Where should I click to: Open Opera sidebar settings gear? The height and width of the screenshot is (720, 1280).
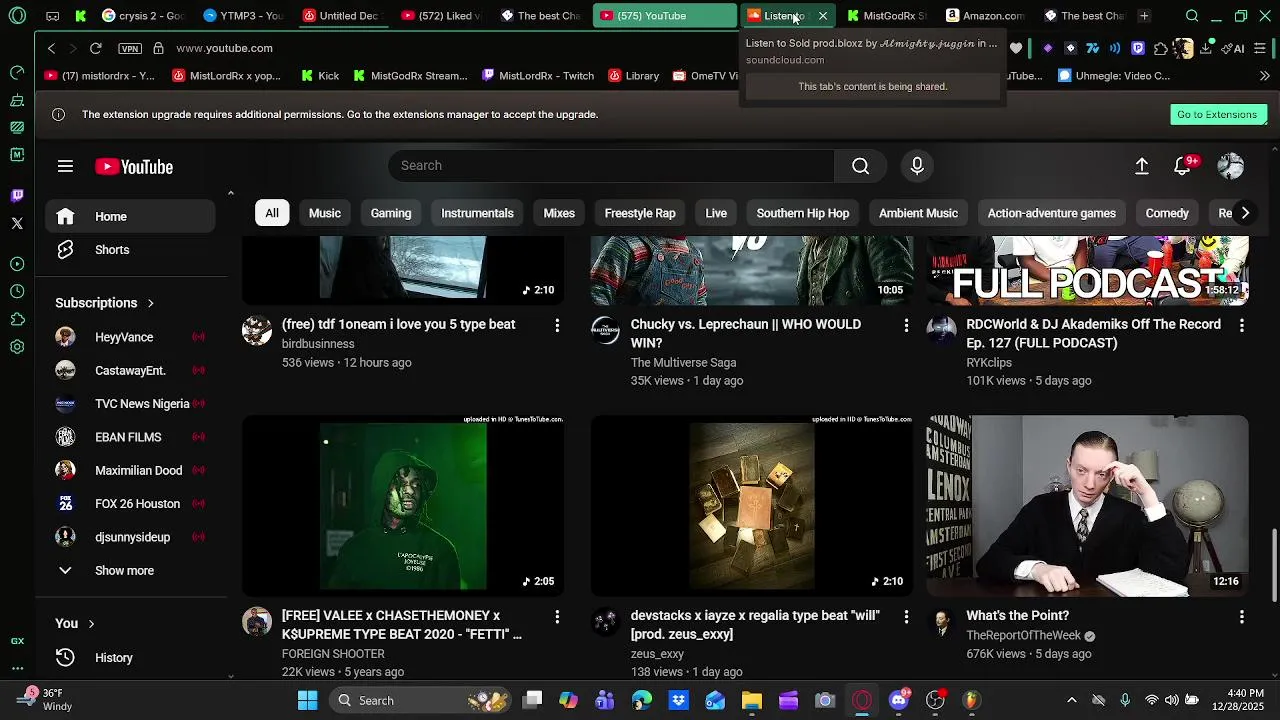click(x=17, y=347)
